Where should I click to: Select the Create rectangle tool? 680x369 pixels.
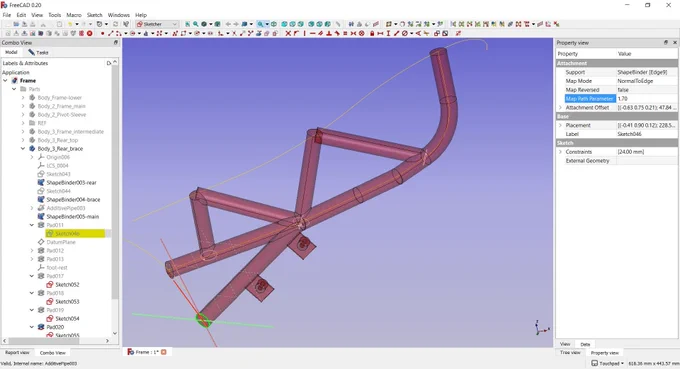(183, 33)
